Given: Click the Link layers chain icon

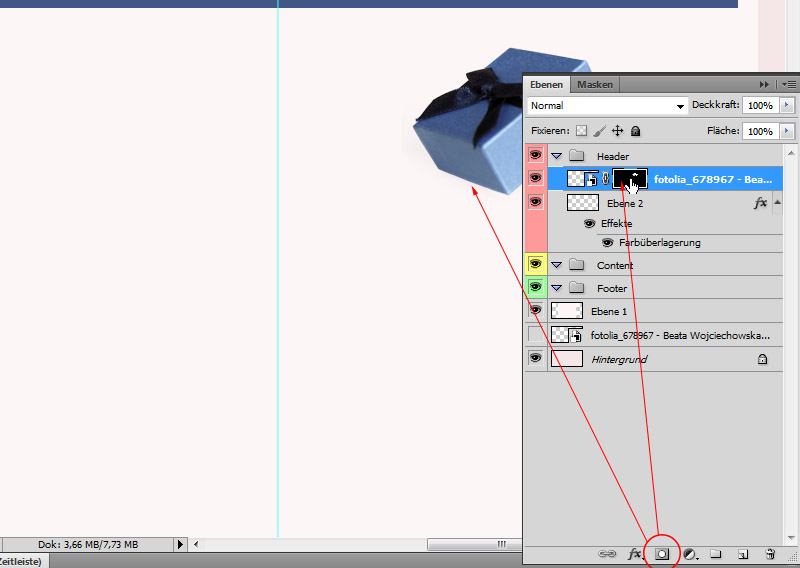Looking at the screenshot, I should pyautogui.click(x=607, y=553).
